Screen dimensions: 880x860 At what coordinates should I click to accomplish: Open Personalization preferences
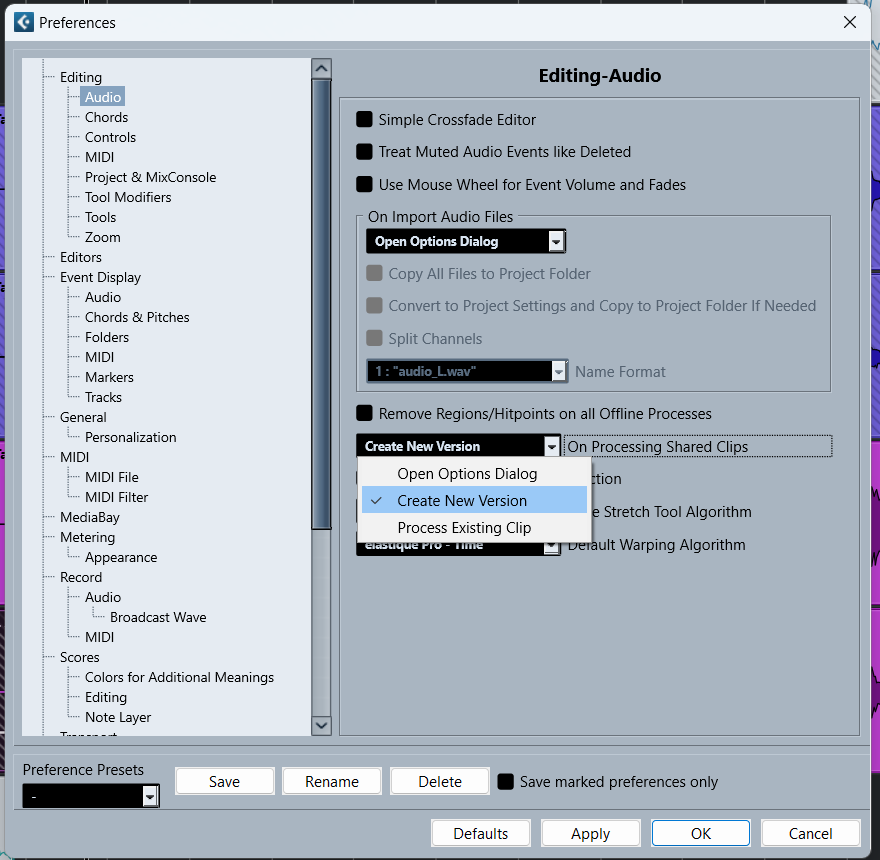130,437
